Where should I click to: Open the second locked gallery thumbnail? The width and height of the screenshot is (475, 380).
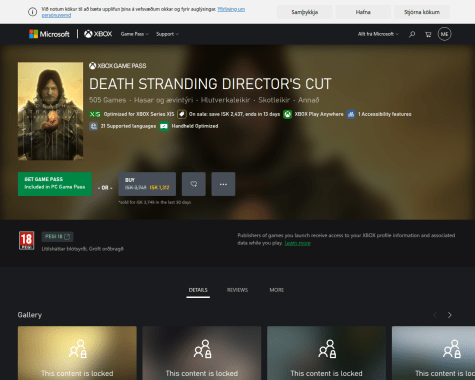(x=202, y=353)
